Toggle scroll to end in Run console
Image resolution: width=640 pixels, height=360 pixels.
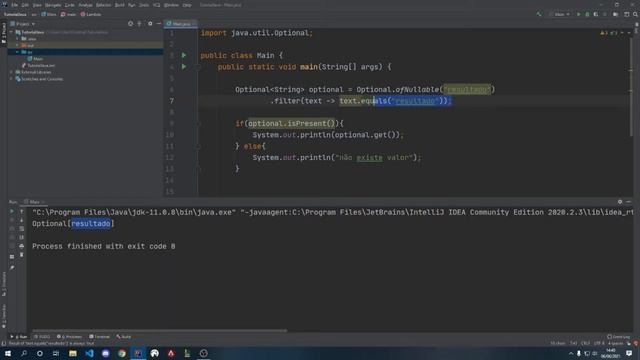click(22, 237)
